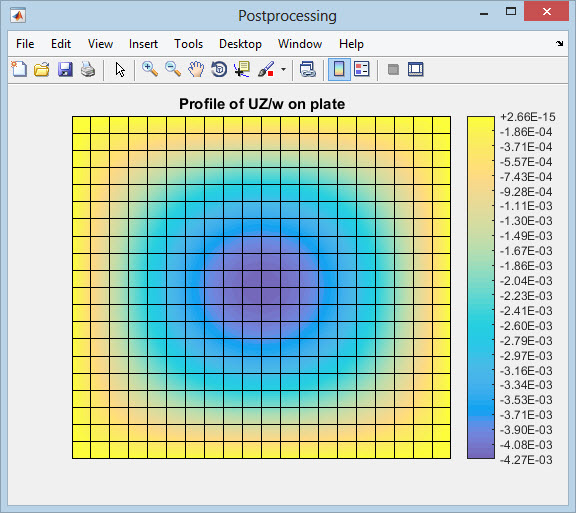Print the figure using the printer icon
This screenshot has width=576, height=513.
88,69
